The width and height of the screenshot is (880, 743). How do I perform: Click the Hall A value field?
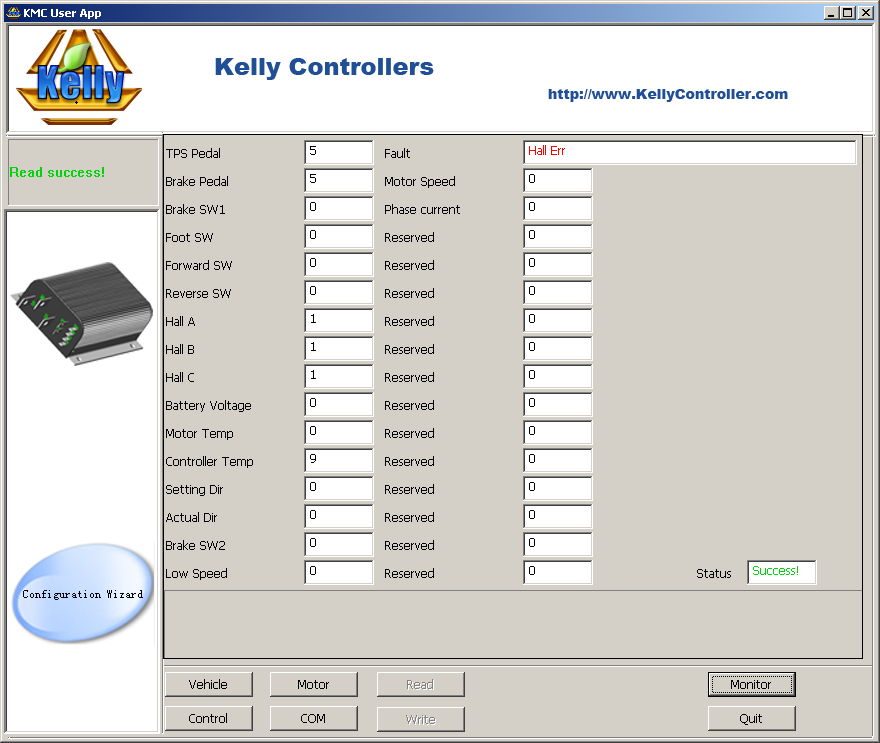339,320
